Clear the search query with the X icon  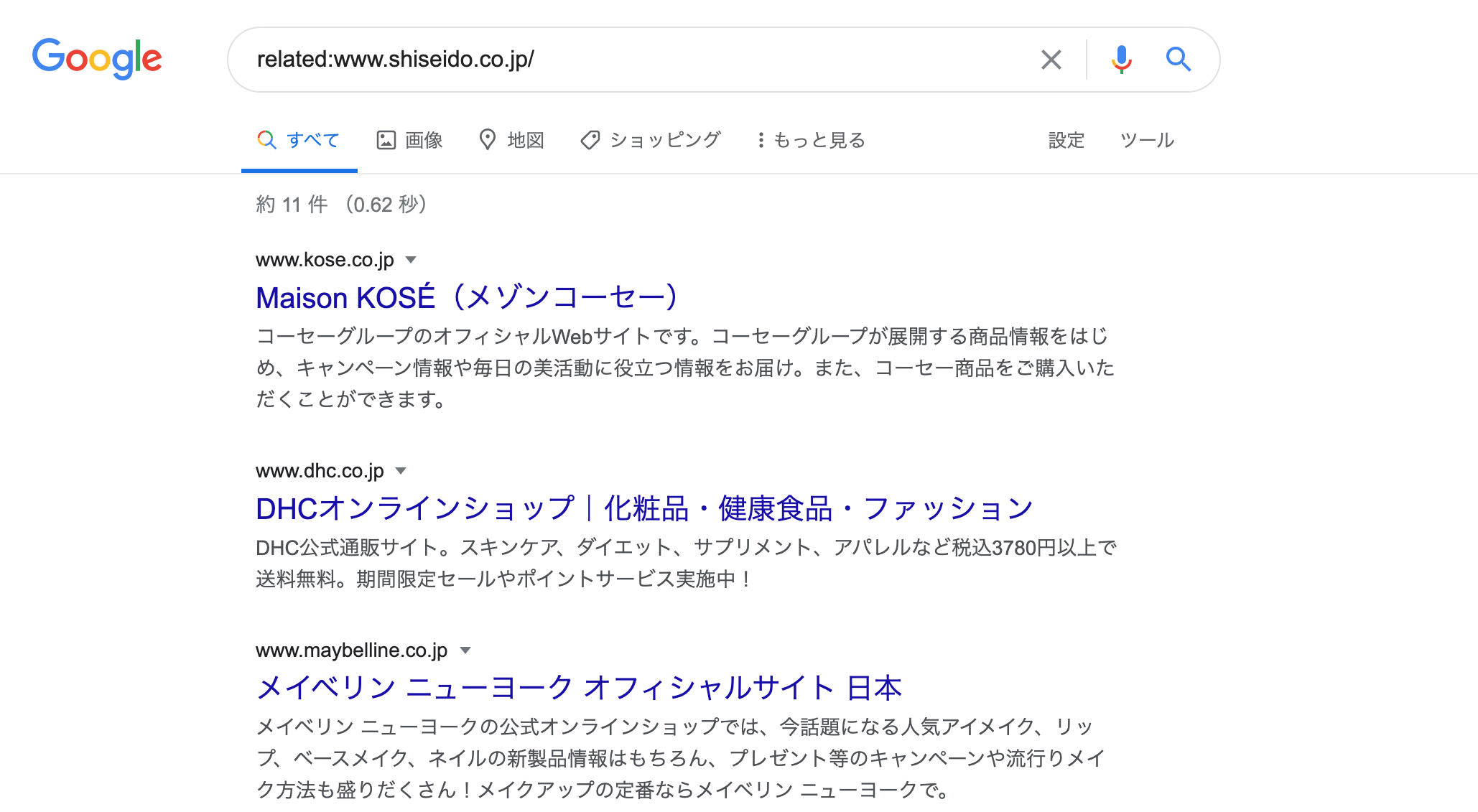(1051, 60)
